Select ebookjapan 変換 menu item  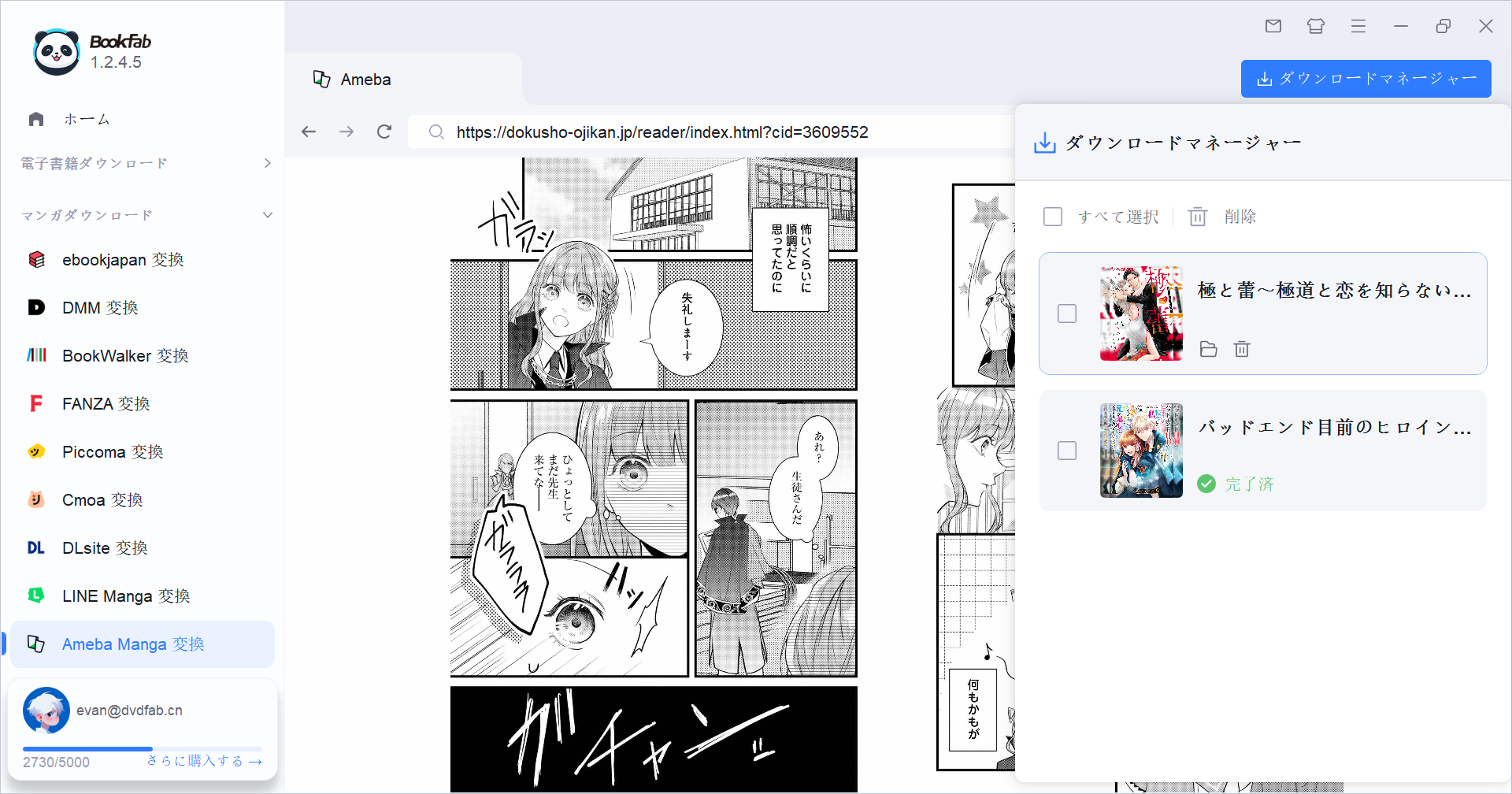[x=143, y=259]
